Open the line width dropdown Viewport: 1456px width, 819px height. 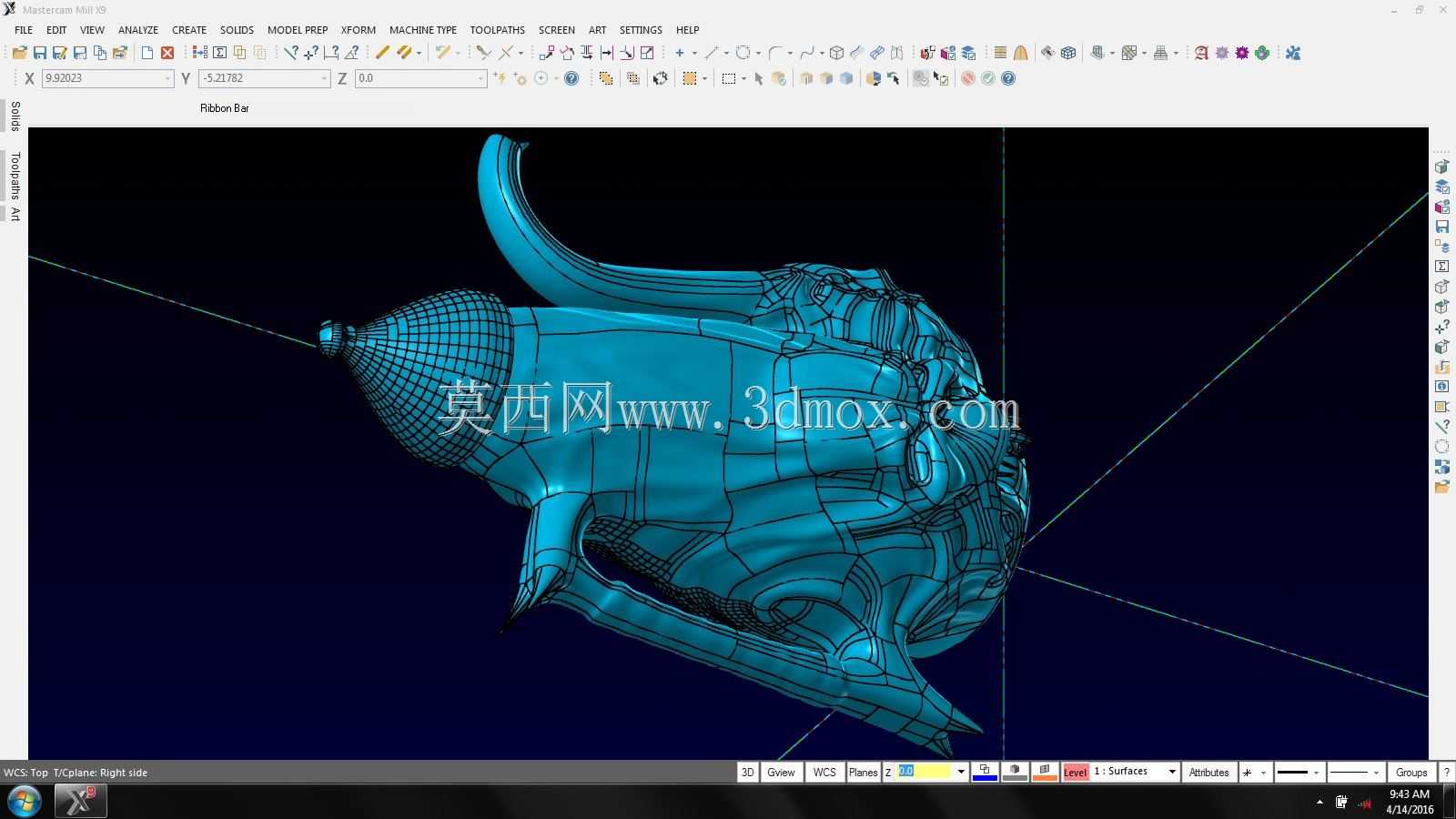(1376, 773)
